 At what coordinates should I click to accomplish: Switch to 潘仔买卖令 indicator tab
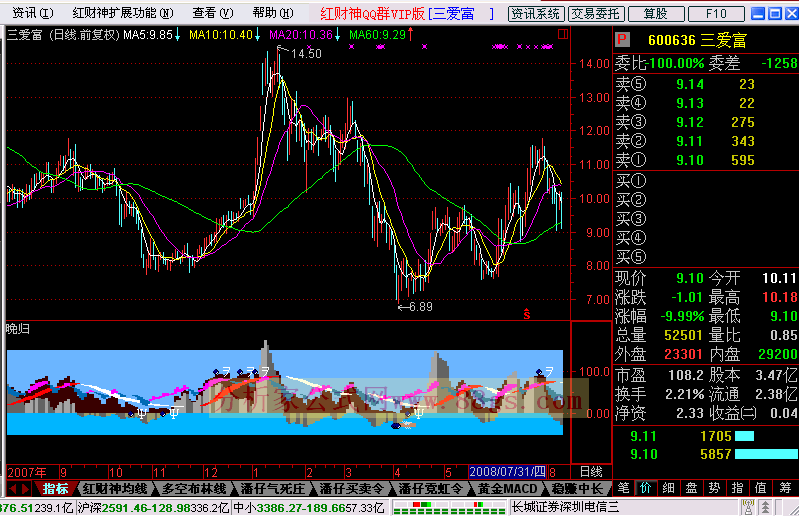pyautogui.click(x=351, y=489)
